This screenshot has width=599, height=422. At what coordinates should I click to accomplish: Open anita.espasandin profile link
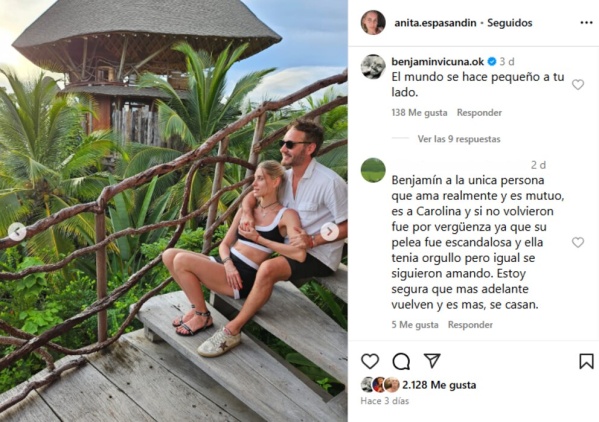point(435,23)
